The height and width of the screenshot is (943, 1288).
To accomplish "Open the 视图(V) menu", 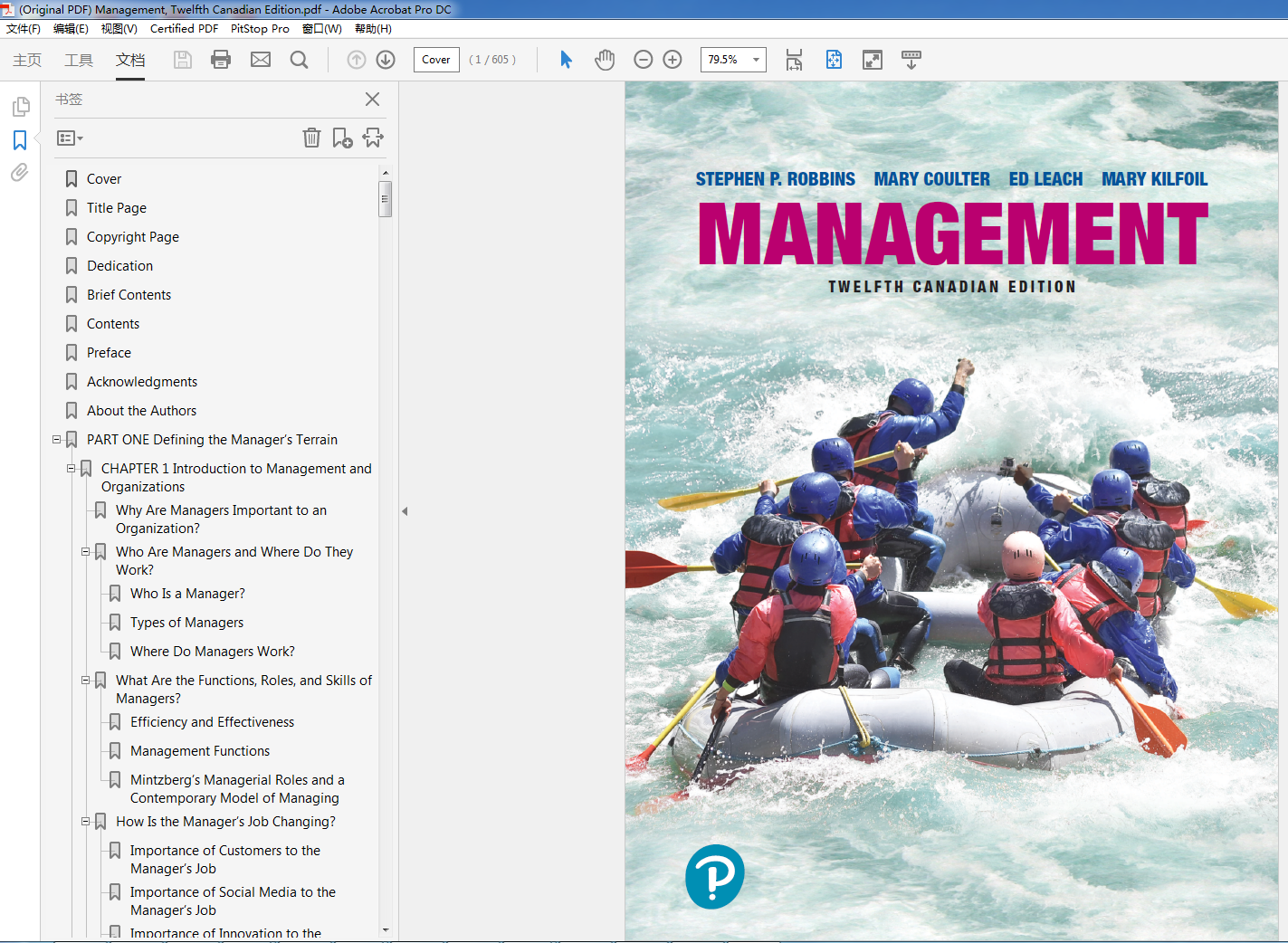I will (x=119, y=29).
